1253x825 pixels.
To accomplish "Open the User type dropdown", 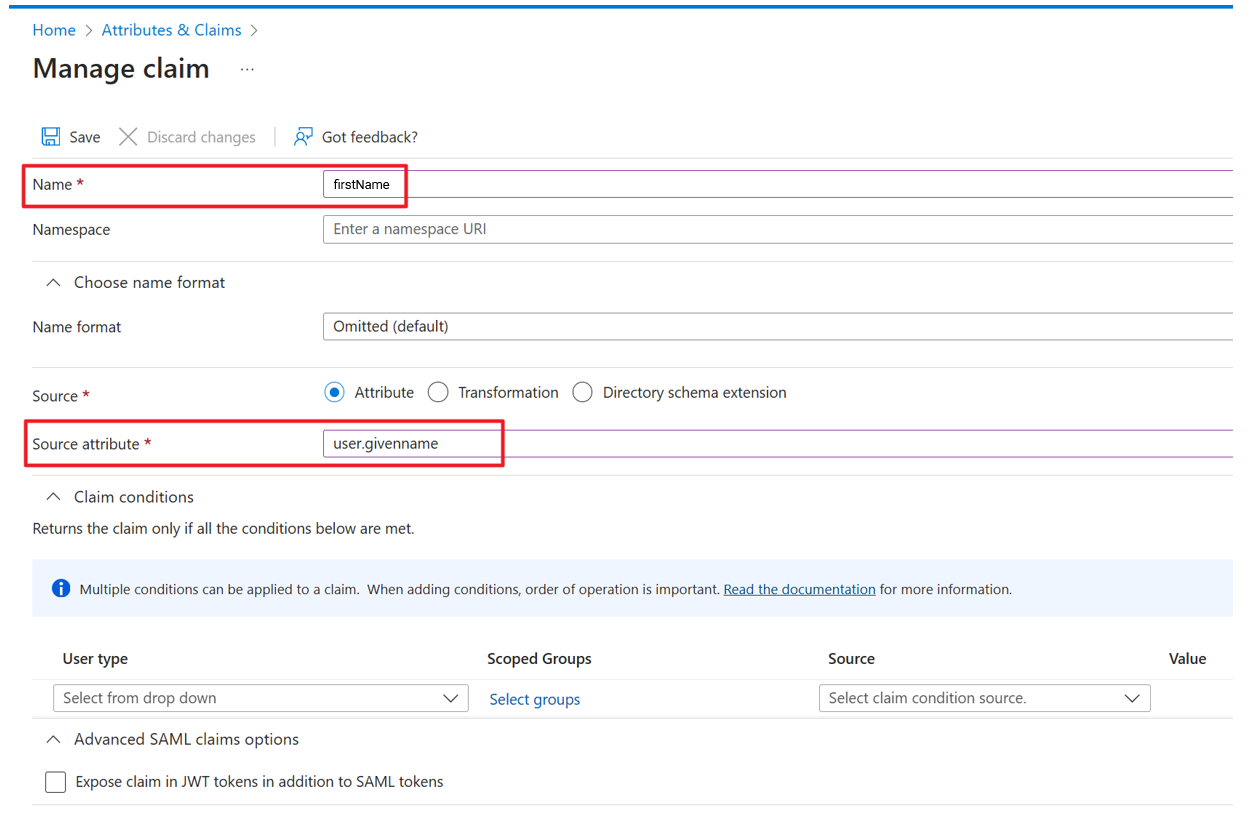I will click(x=260, y=698).
